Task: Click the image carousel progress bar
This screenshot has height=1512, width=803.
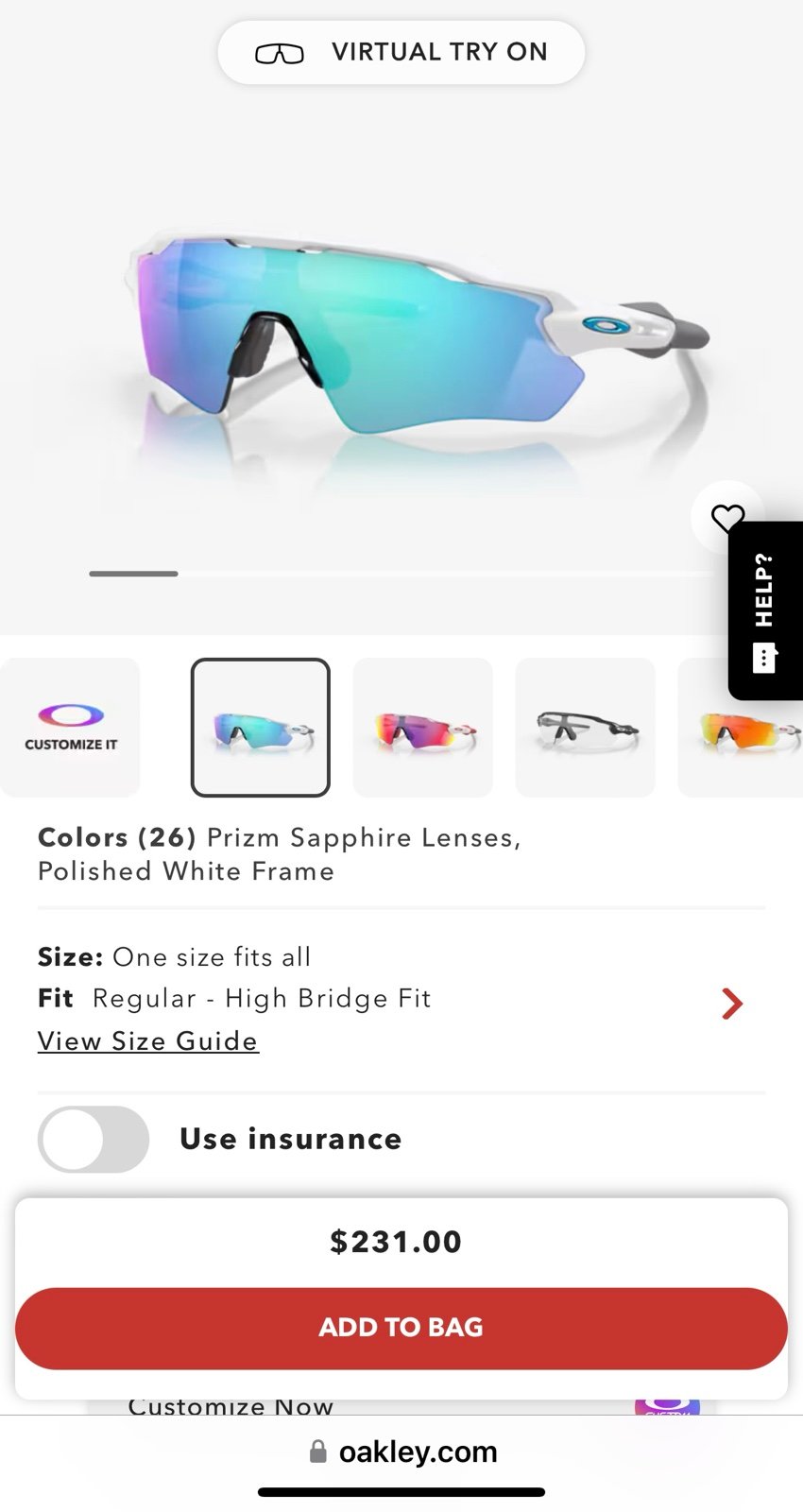Action: [401, 574]
